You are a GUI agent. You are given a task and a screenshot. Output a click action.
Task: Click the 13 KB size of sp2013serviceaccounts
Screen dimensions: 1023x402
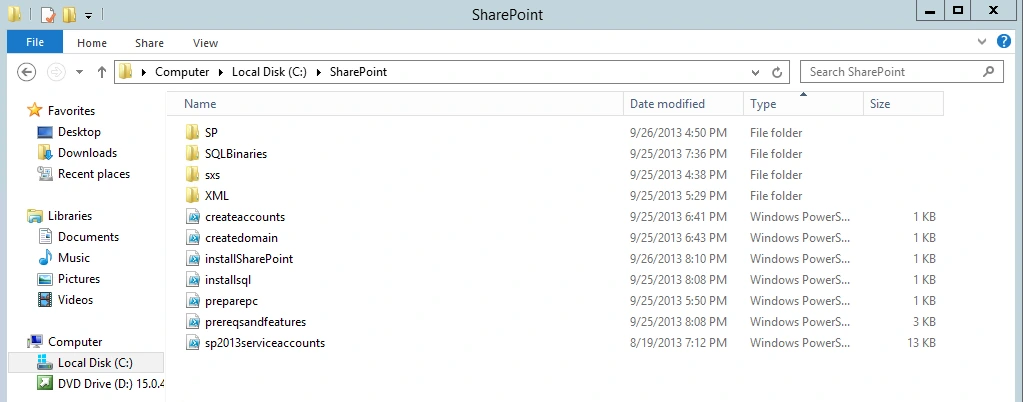click(x=921, y=343)
